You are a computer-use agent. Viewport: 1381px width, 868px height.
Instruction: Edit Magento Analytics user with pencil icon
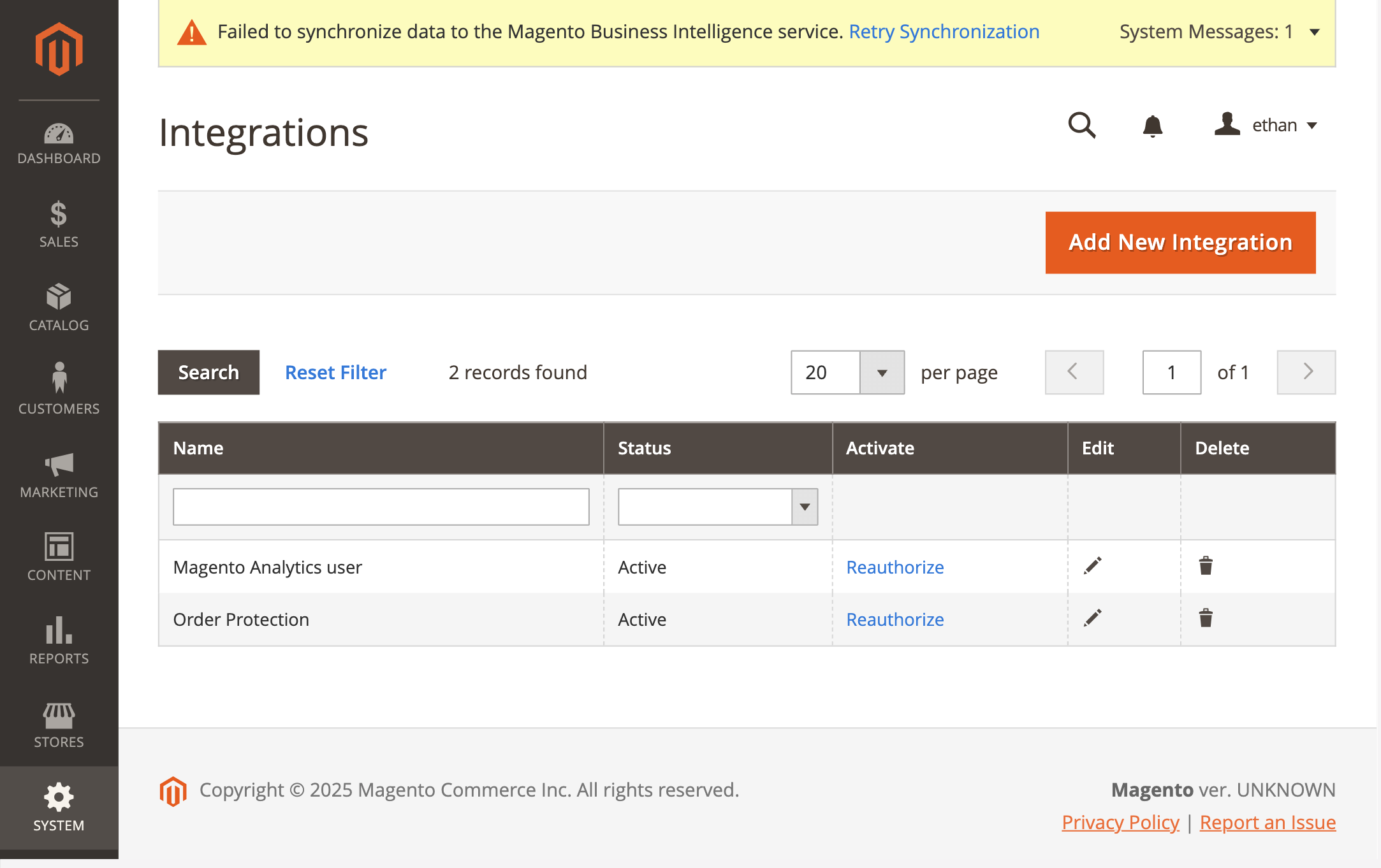pyautogui.click(x=1092, y=566)
